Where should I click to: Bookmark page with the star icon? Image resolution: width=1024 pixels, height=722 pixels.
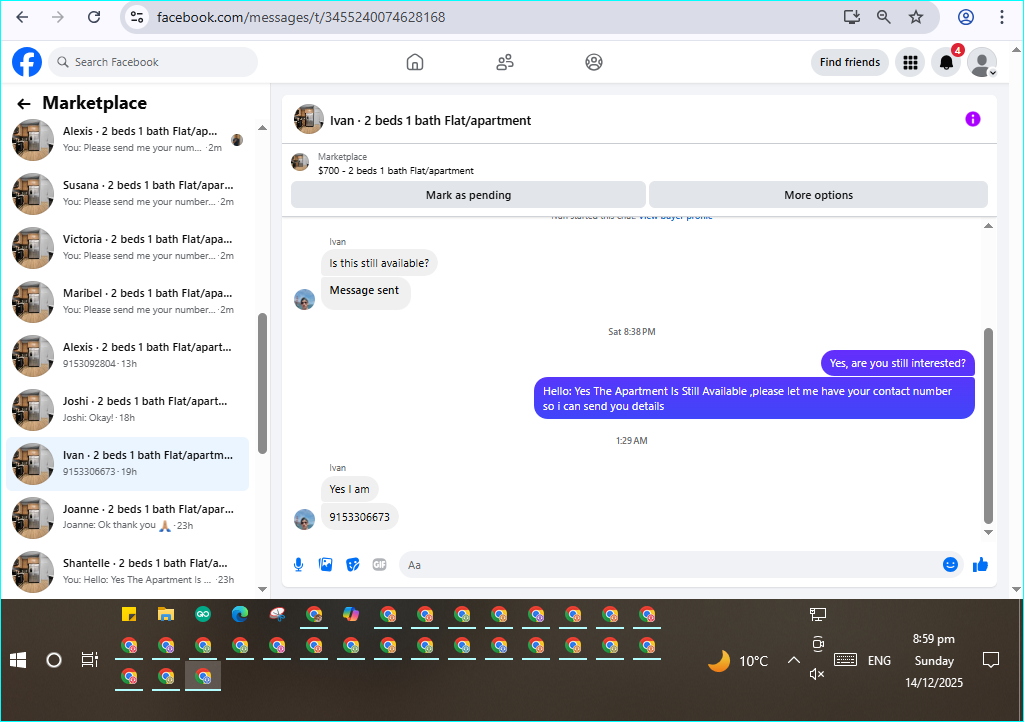click(916, 17)
